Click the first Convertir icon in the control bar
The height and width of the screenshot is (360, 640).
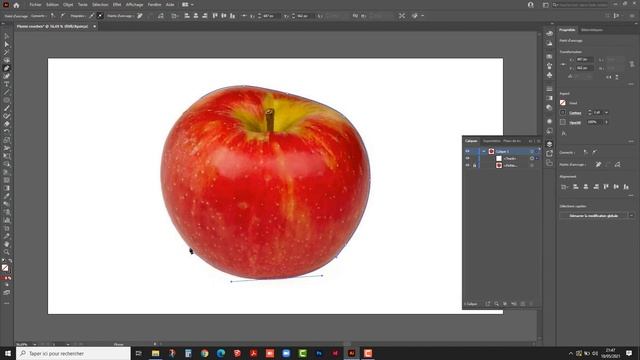pyautogui.click(x=53, y=16)
